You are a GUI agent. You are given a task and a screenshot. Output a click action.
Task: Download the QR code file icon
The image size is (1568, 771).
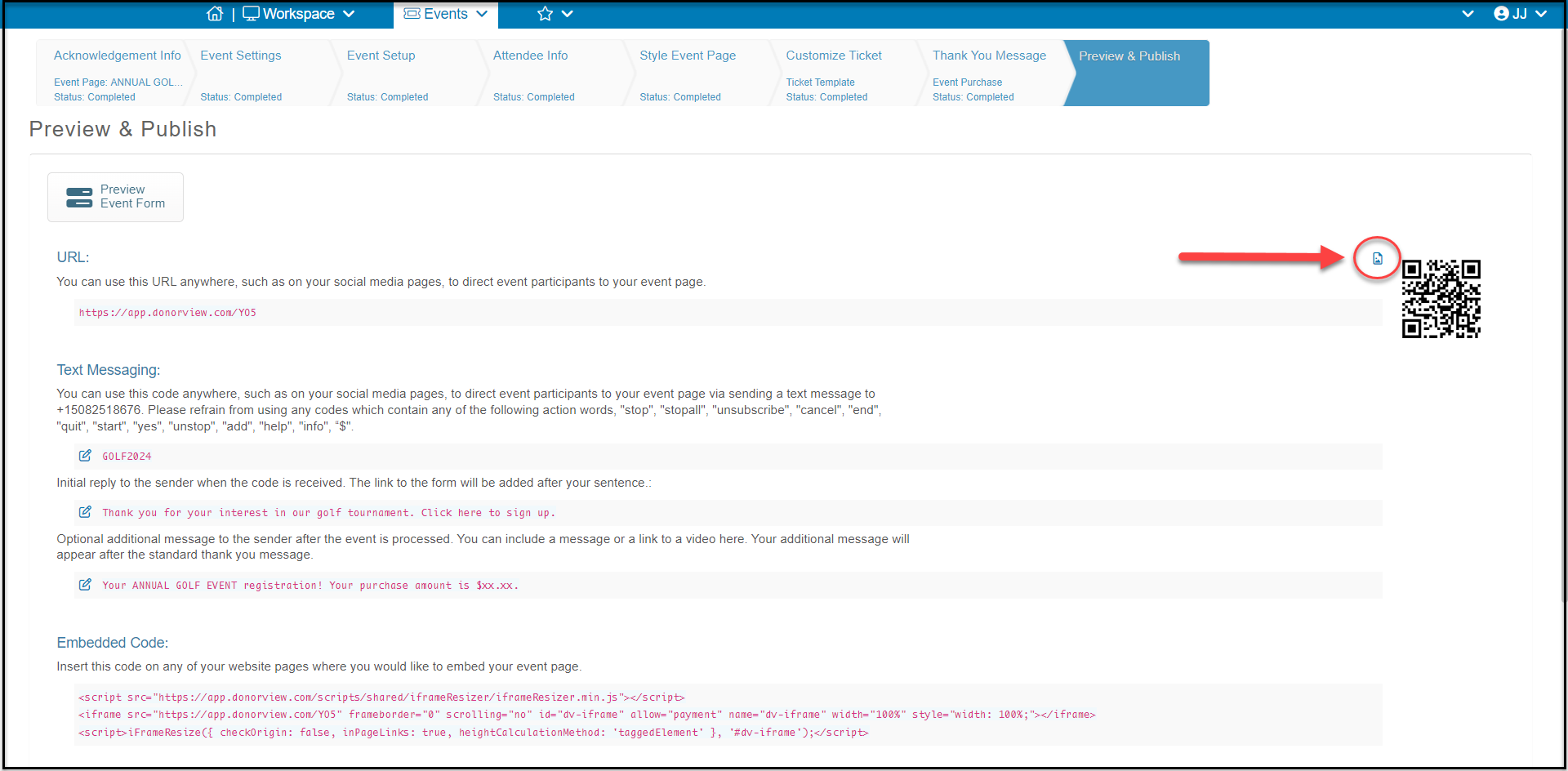point(1378,258)
